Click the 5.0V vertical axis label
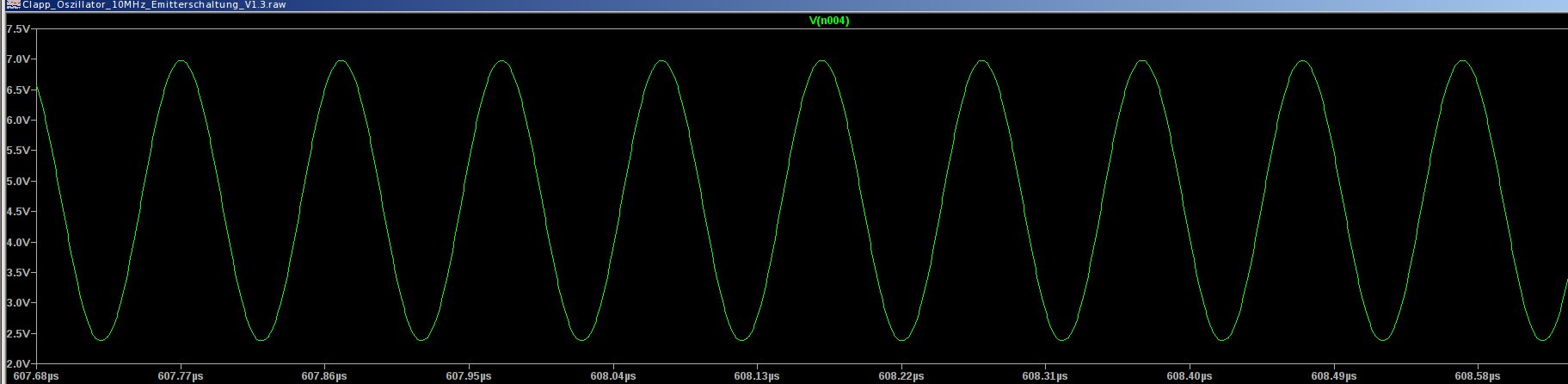The image size is (1568, 384). [x=18, y=182]
